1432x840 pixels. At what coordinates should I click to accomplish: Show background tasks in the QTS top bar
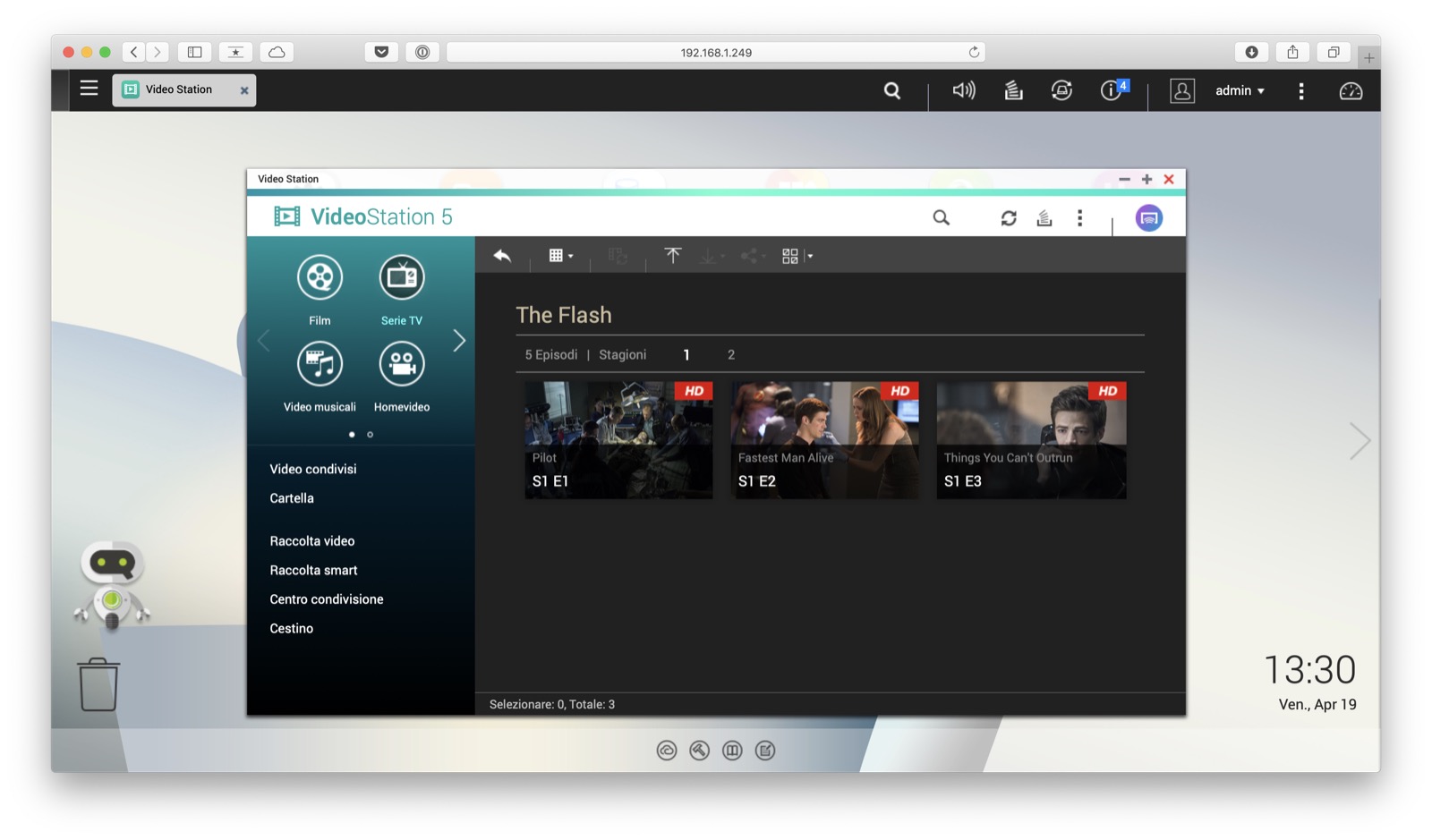pos(1013,90)
